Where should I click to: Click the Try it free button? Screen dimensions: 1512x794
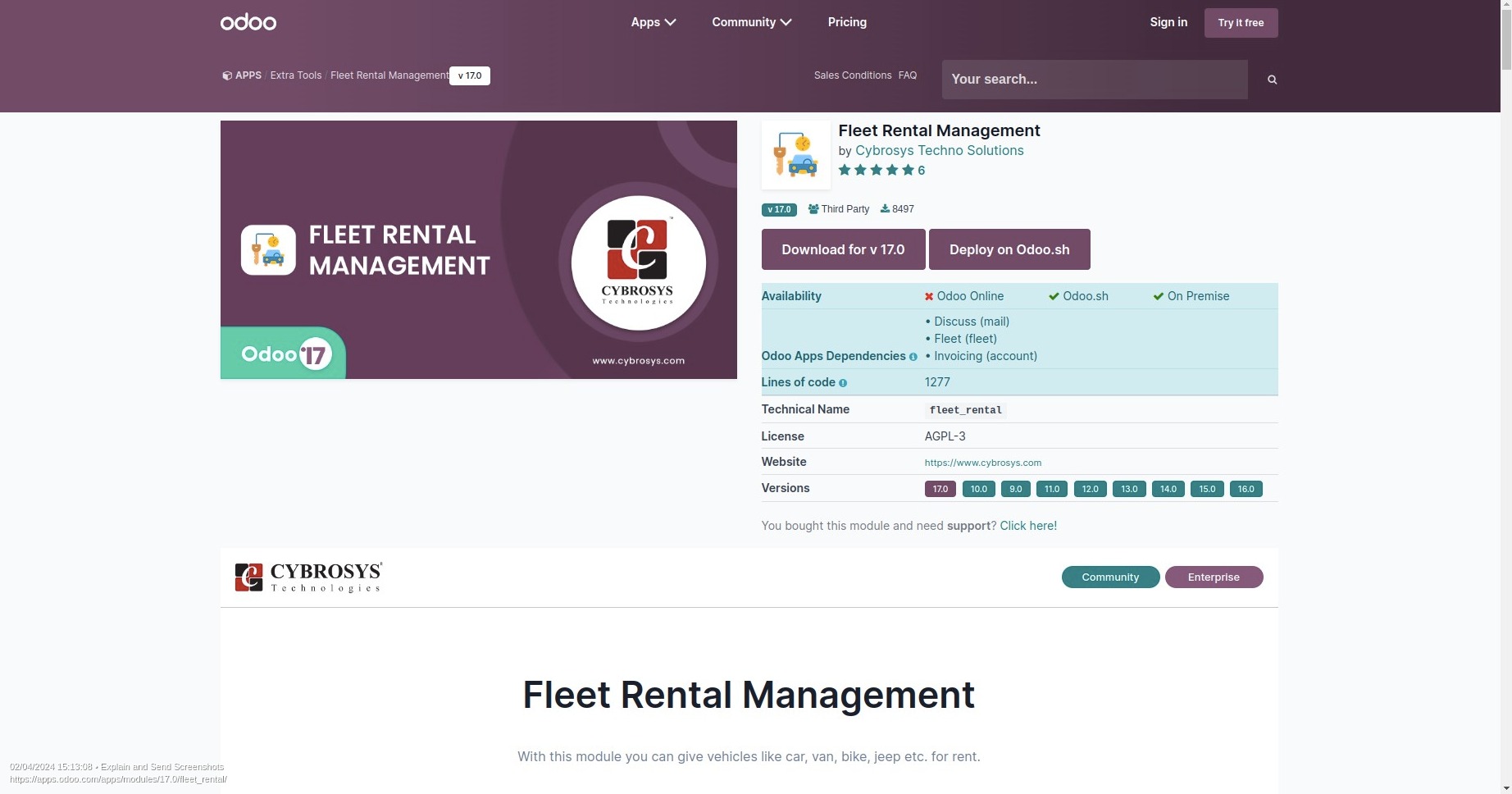1241,23
